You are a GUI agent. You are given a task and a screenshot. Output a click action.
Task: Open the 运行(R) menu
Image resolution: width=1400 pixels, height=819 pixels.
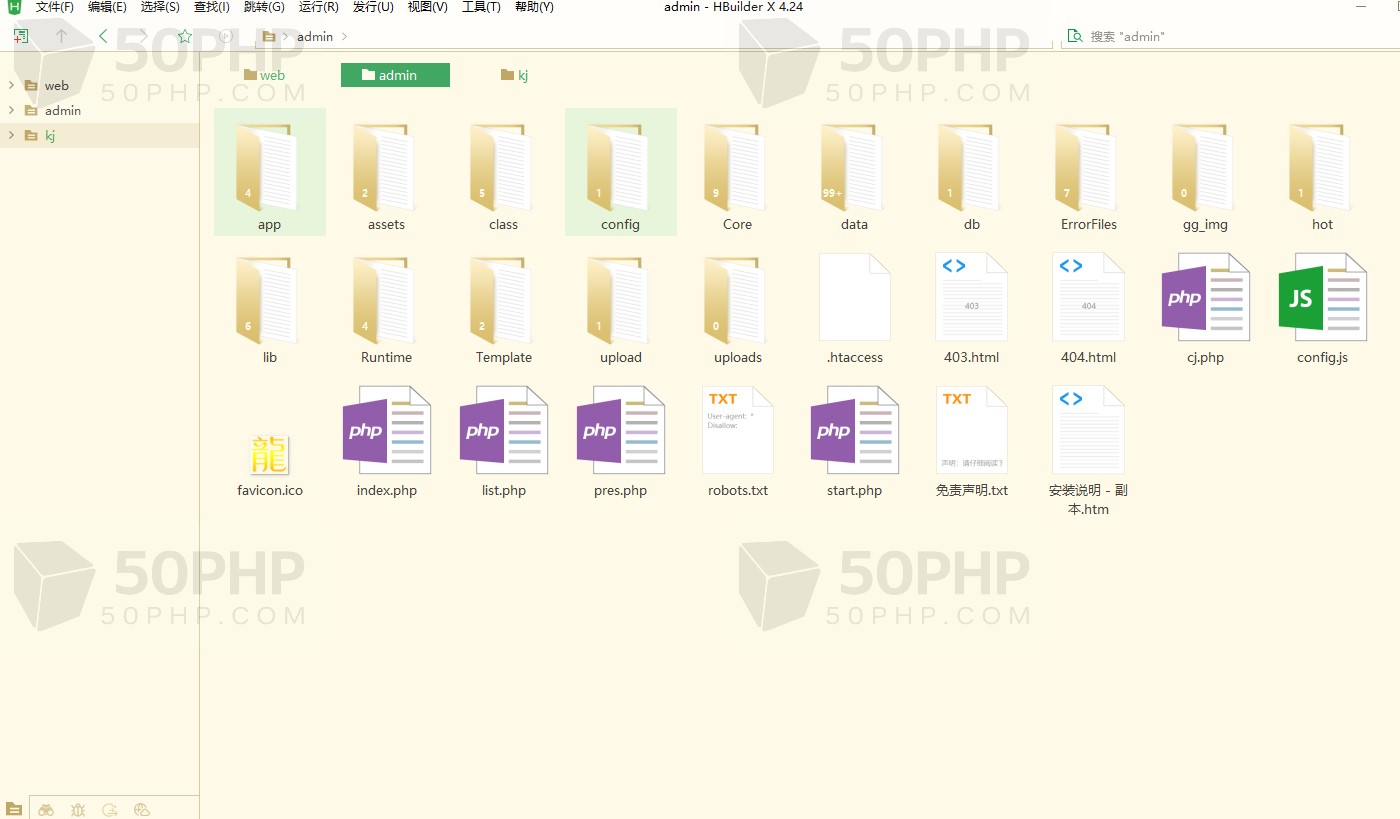click(x=318, y=7)
